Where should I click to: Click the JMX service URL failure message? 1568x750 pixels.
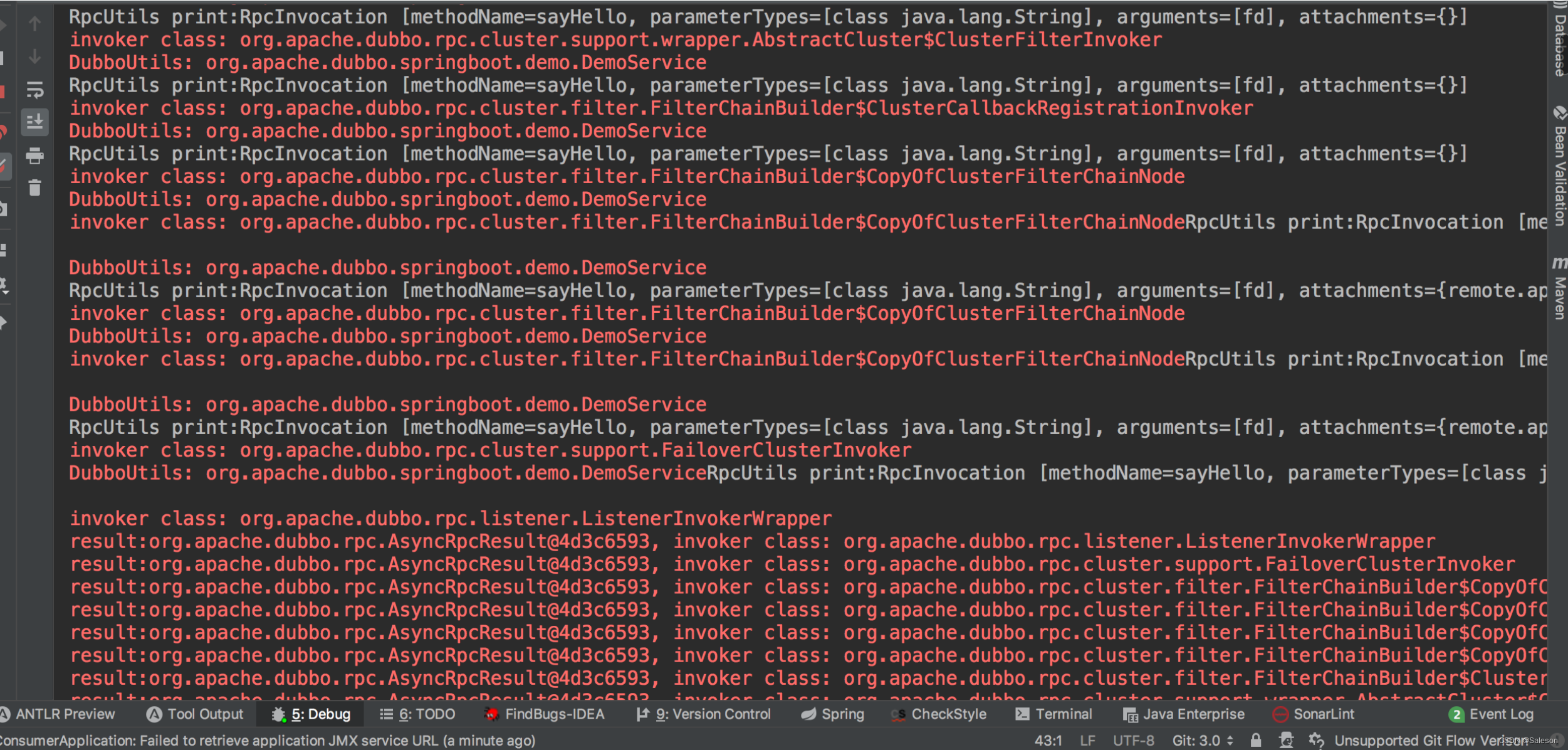268,741
